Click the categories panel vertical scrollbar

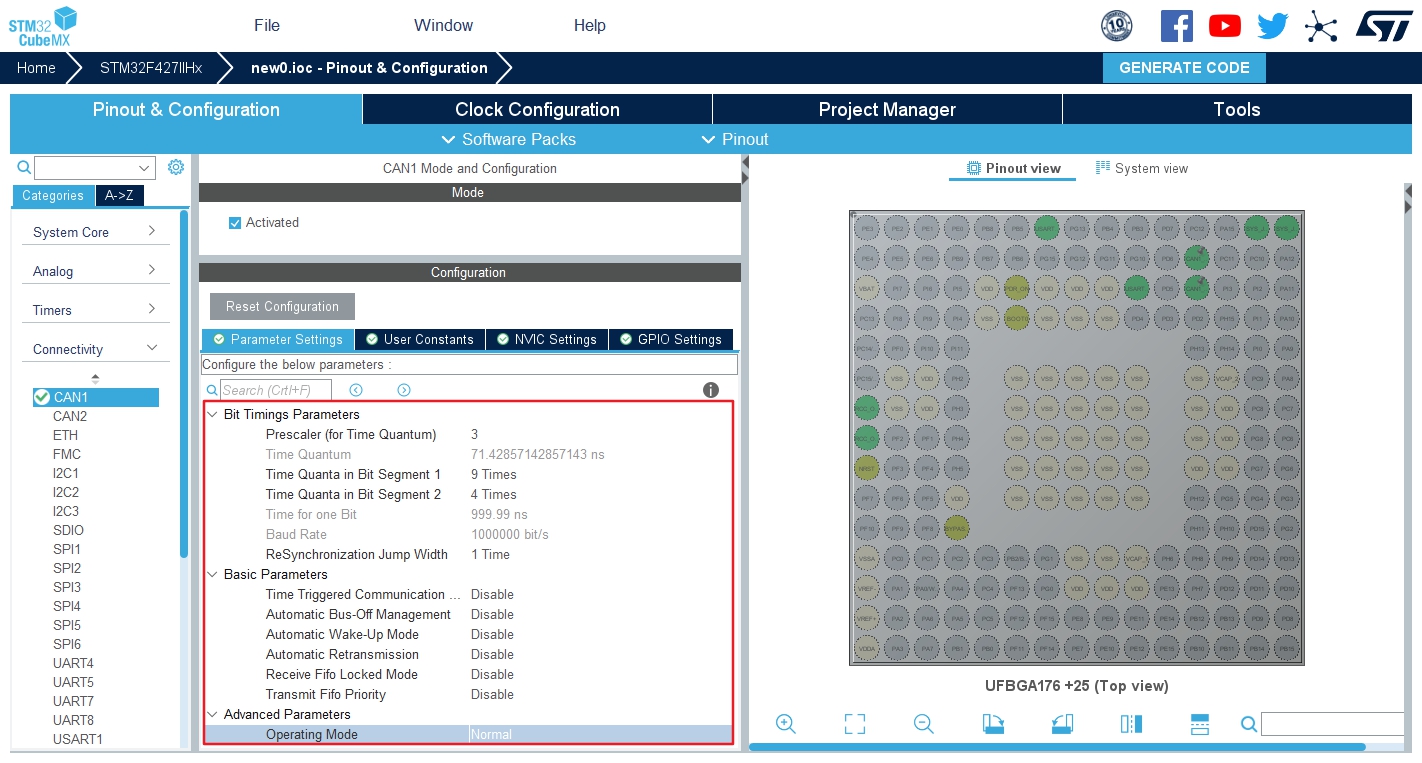point(184,383)
